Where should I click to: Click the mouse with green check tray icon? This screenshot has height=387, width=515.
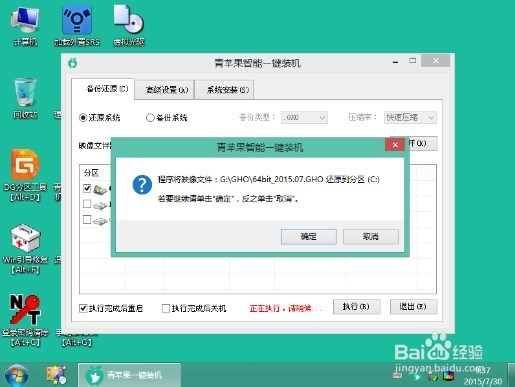433,377
